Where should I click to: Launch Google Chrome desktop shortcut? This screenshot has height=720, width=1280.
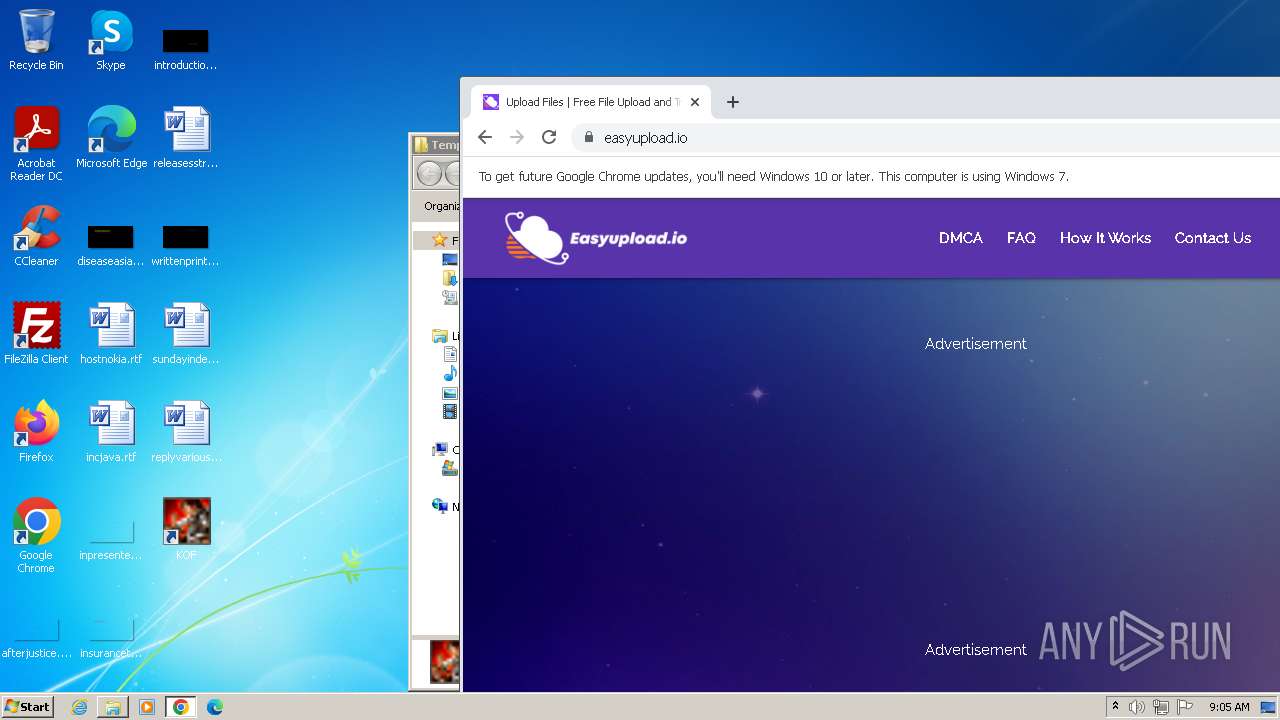[36, 536]
